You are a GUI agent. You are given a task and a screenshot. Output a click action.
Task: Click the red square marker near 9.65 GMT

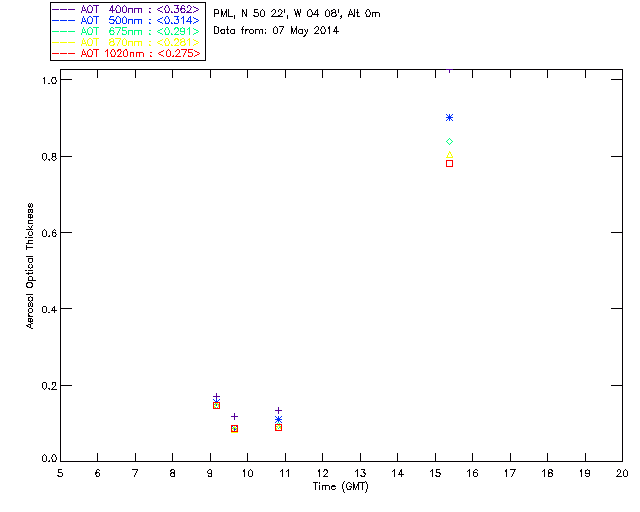click(234, 429)
